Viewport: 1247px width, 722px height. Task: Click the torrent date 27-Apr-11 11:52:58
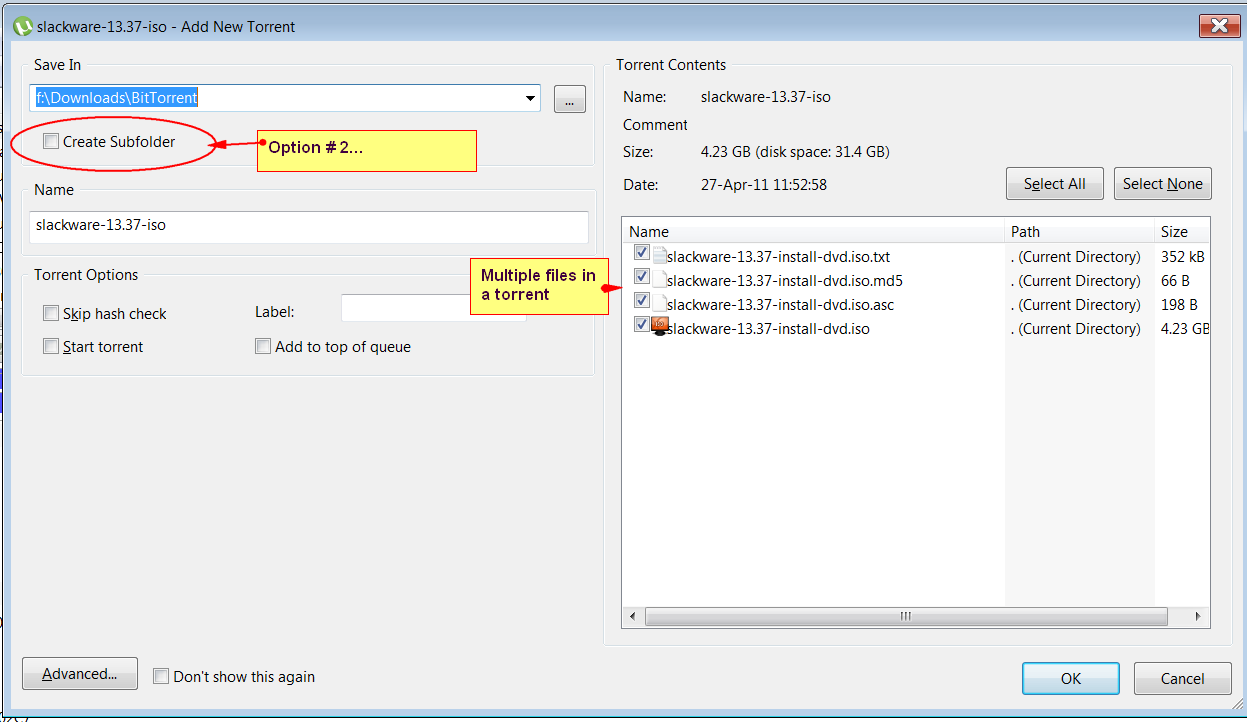pos(764,185)
